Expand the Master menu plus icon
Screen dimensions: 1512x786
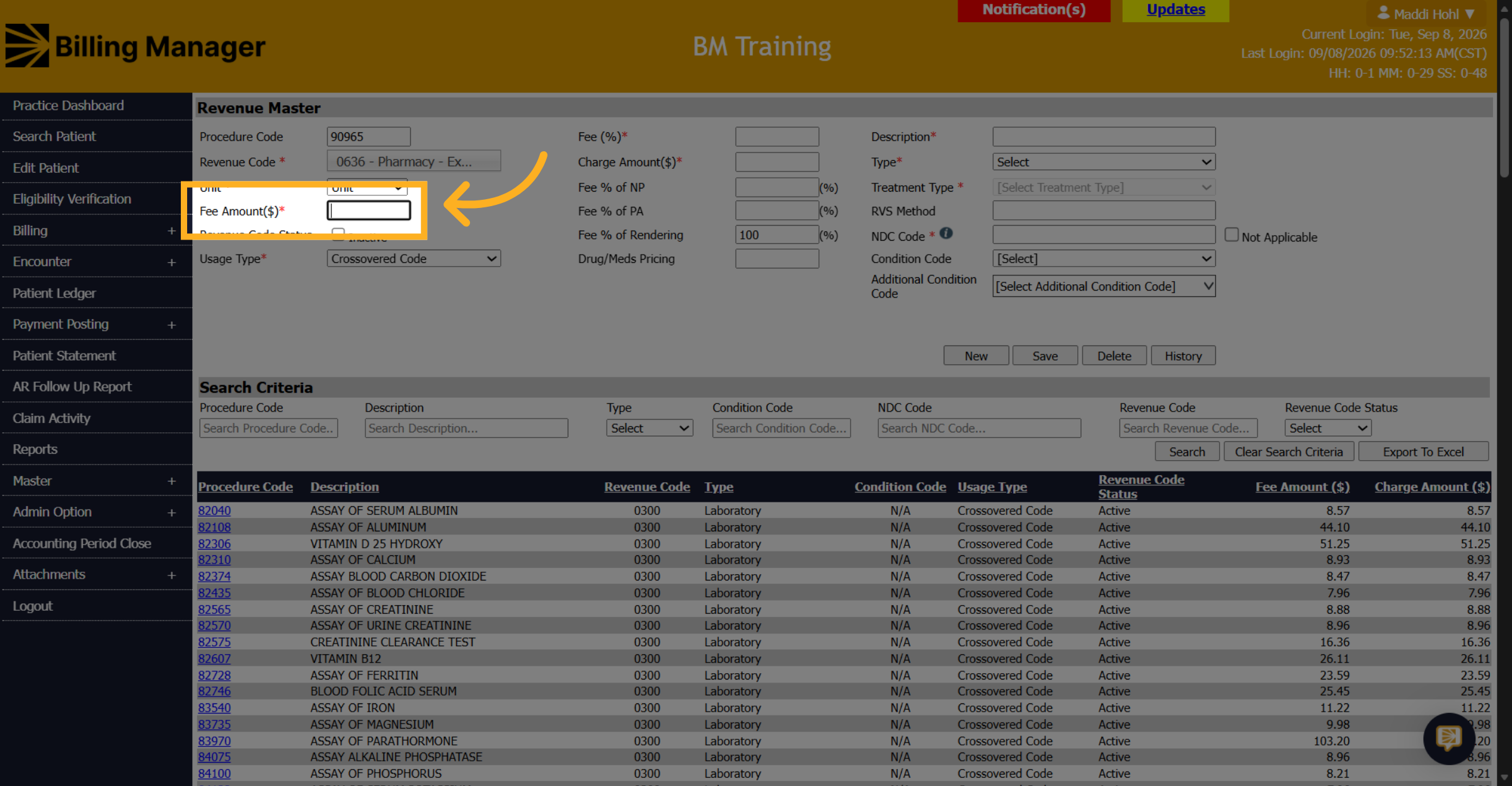171,482
